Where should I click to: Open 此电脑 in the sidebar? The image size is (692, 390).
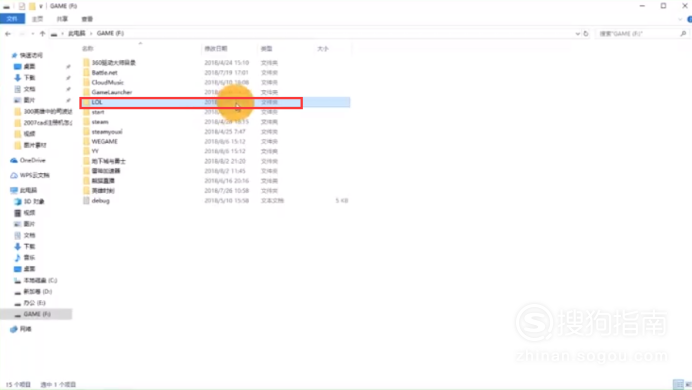coord(28,191)
